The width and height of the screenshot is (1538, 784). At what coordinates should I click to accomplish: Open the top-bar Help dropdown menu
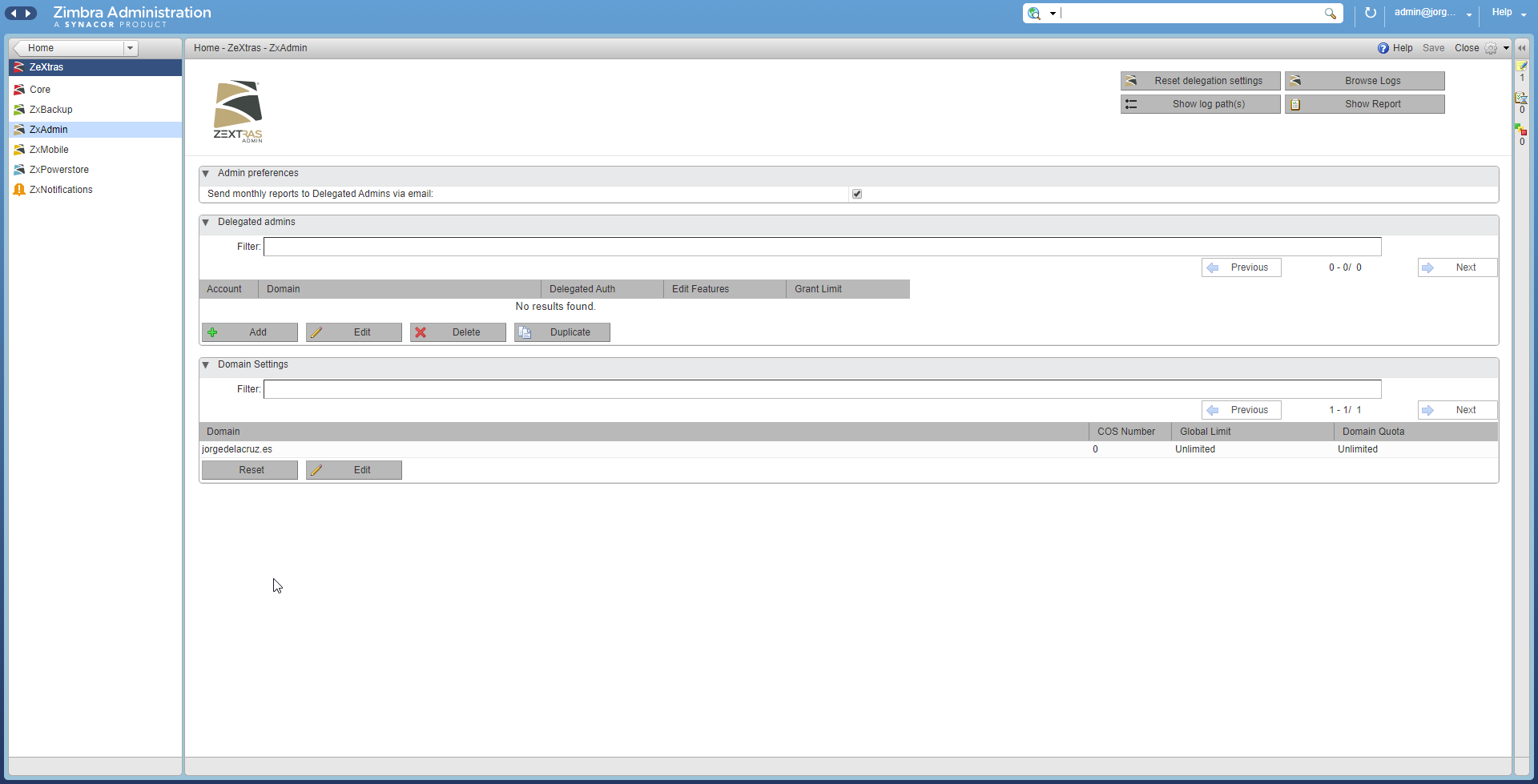click(1524, 14)
